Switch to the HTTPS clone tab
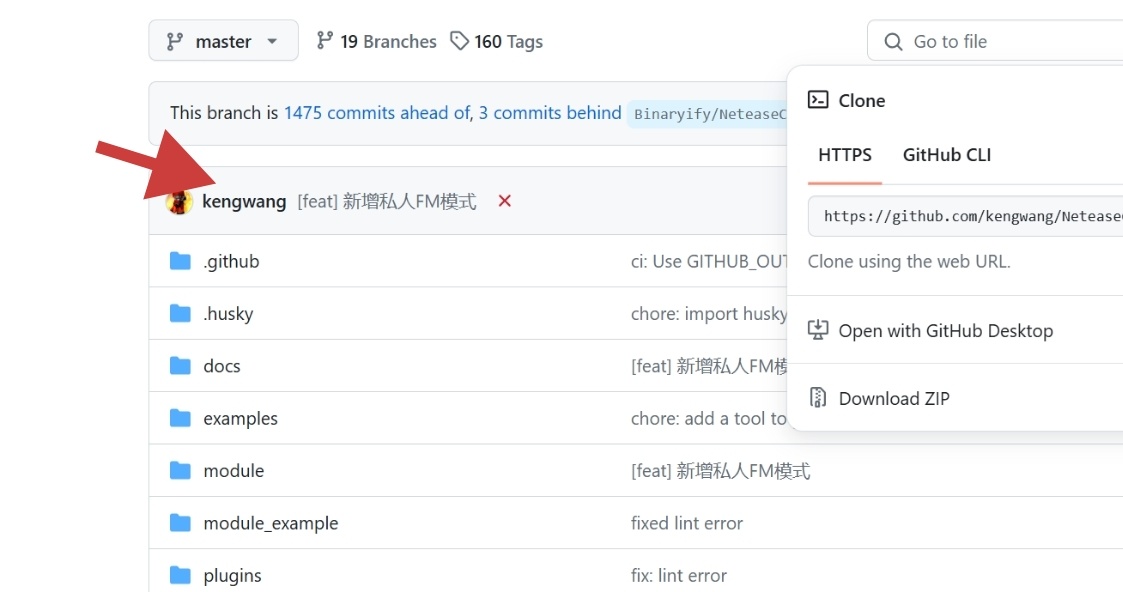The height and width of the screenshot is (592, 1123). click(845, 155)
